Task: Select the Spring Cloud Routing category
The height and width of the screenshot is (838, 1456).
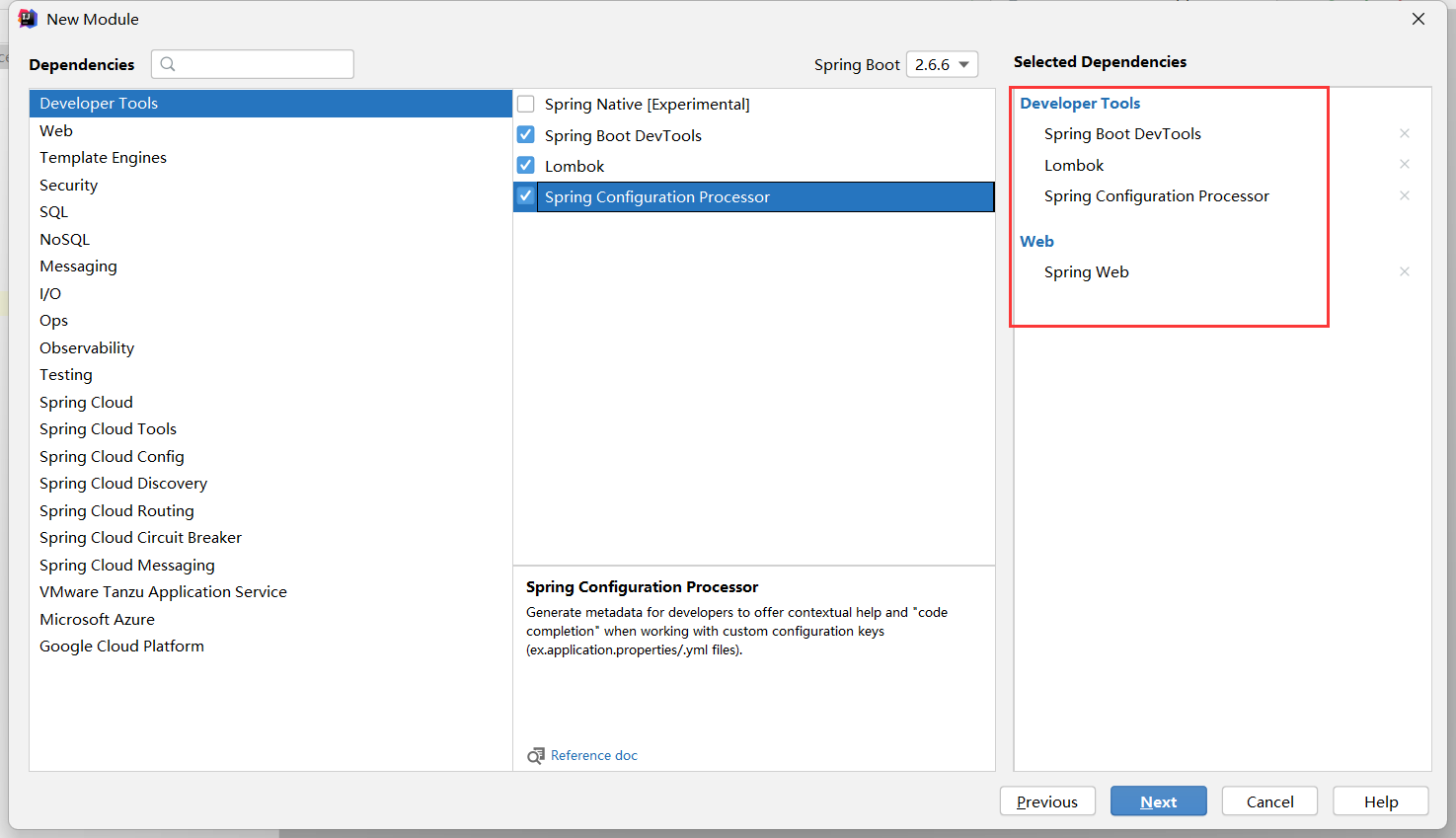Action: 116,510
